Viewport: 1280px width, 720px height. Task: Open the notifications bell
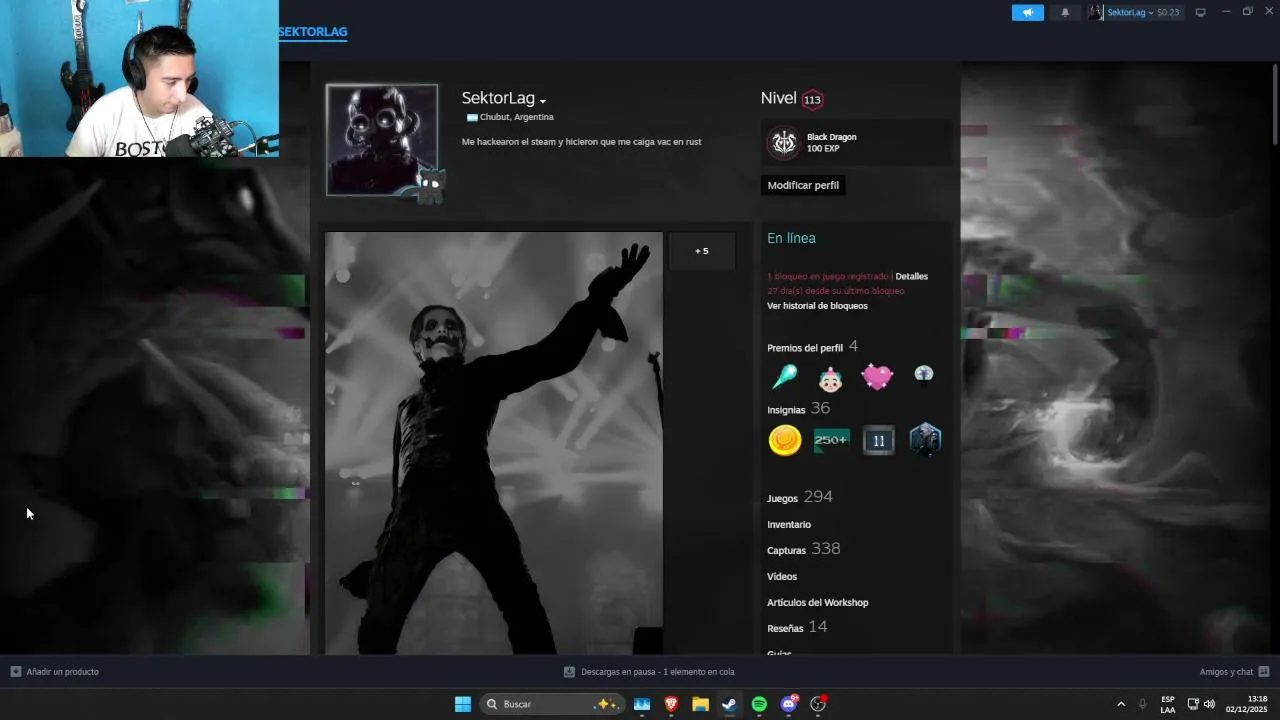[x=1065, y=12]
